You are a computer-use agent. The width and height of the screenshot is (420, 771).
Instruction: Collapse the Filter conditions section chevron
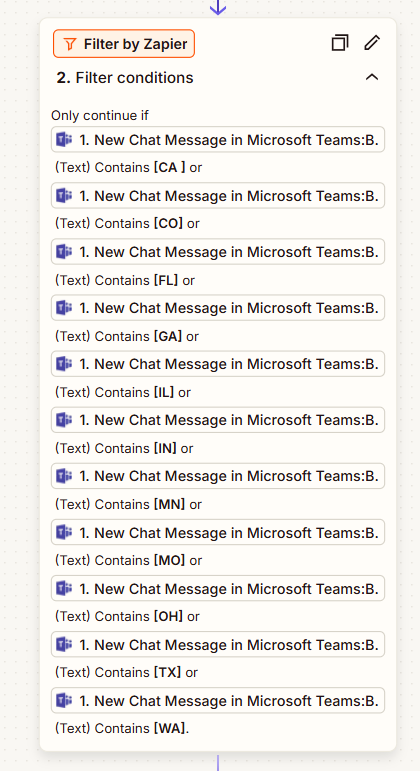click(x=372, y=77)
